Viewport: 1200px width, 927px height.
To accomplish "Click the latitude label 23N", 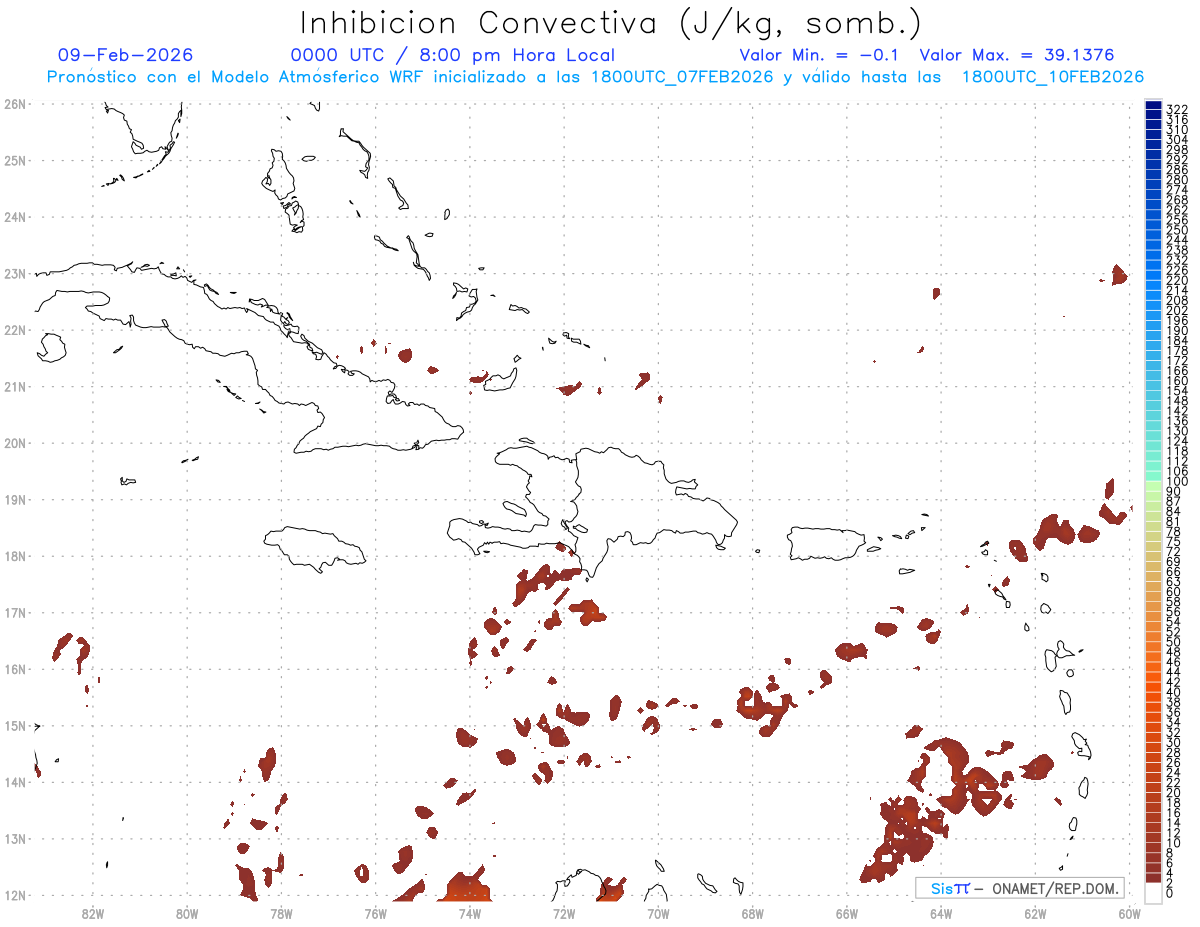I will point(15,273).
